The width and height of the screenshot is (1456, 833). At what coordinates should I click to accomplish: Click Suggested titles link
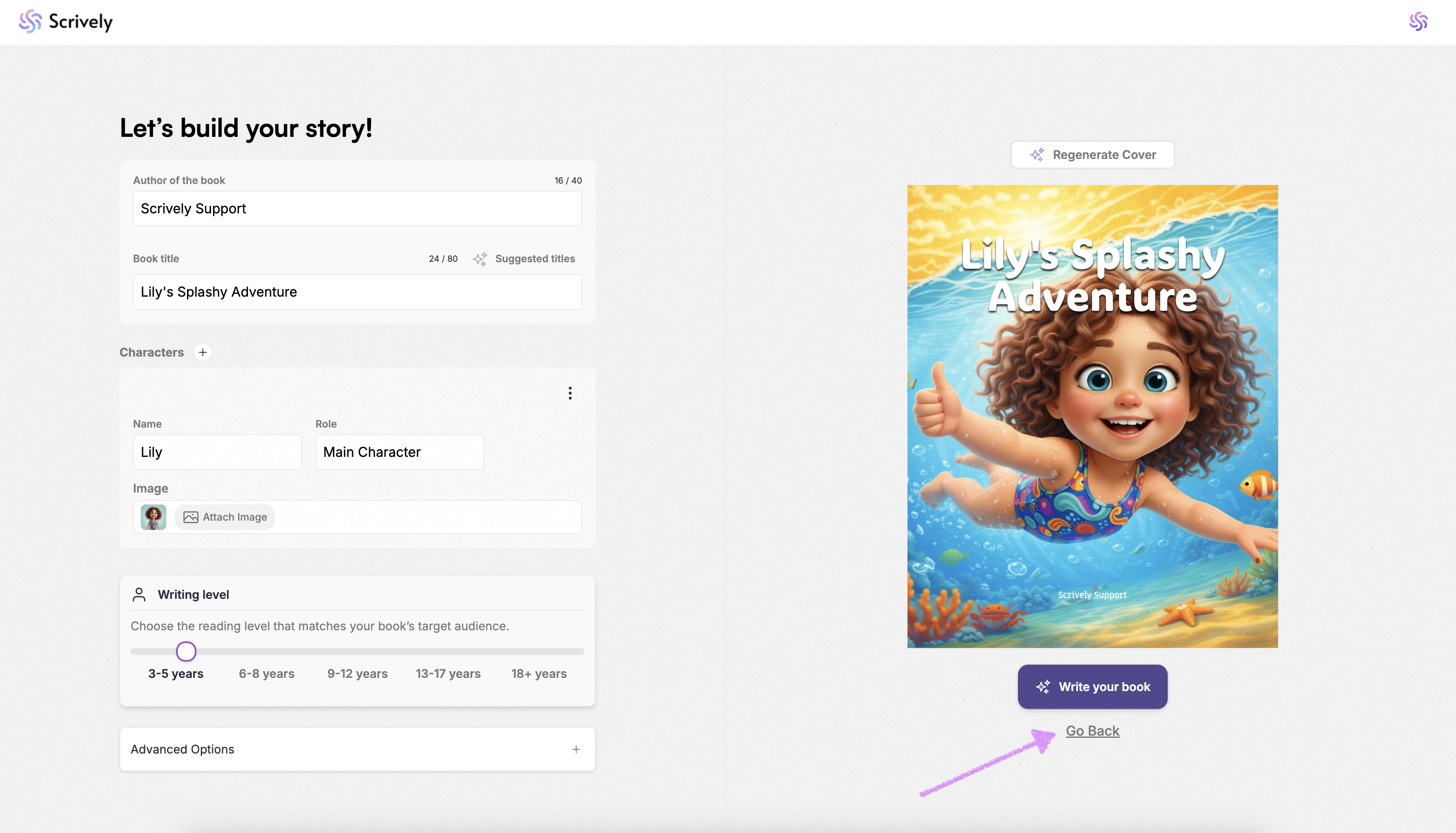pyautogui.click(x=535, y=258)
